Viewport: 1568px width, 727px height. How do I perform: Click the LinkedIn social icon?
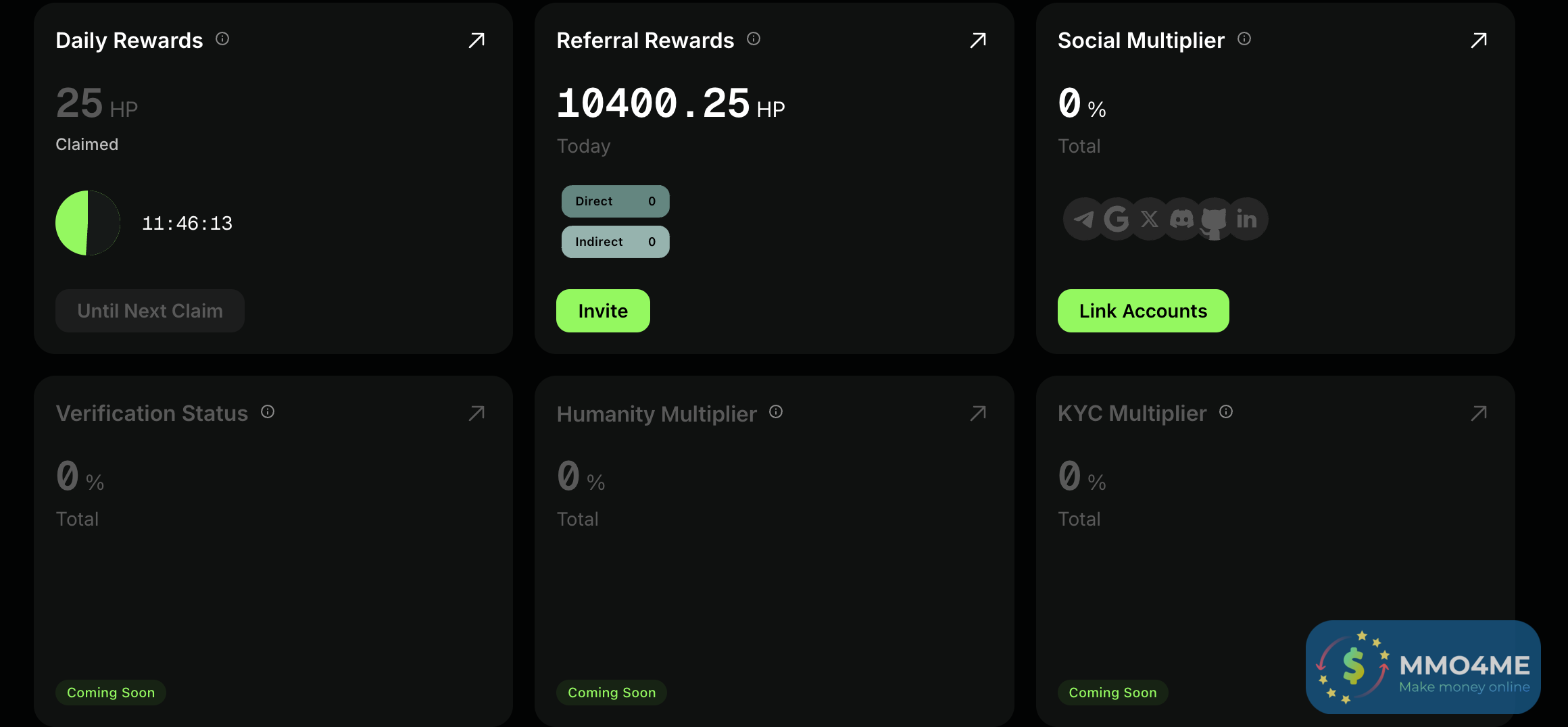pyautogui.click(x=1247, y=219)
